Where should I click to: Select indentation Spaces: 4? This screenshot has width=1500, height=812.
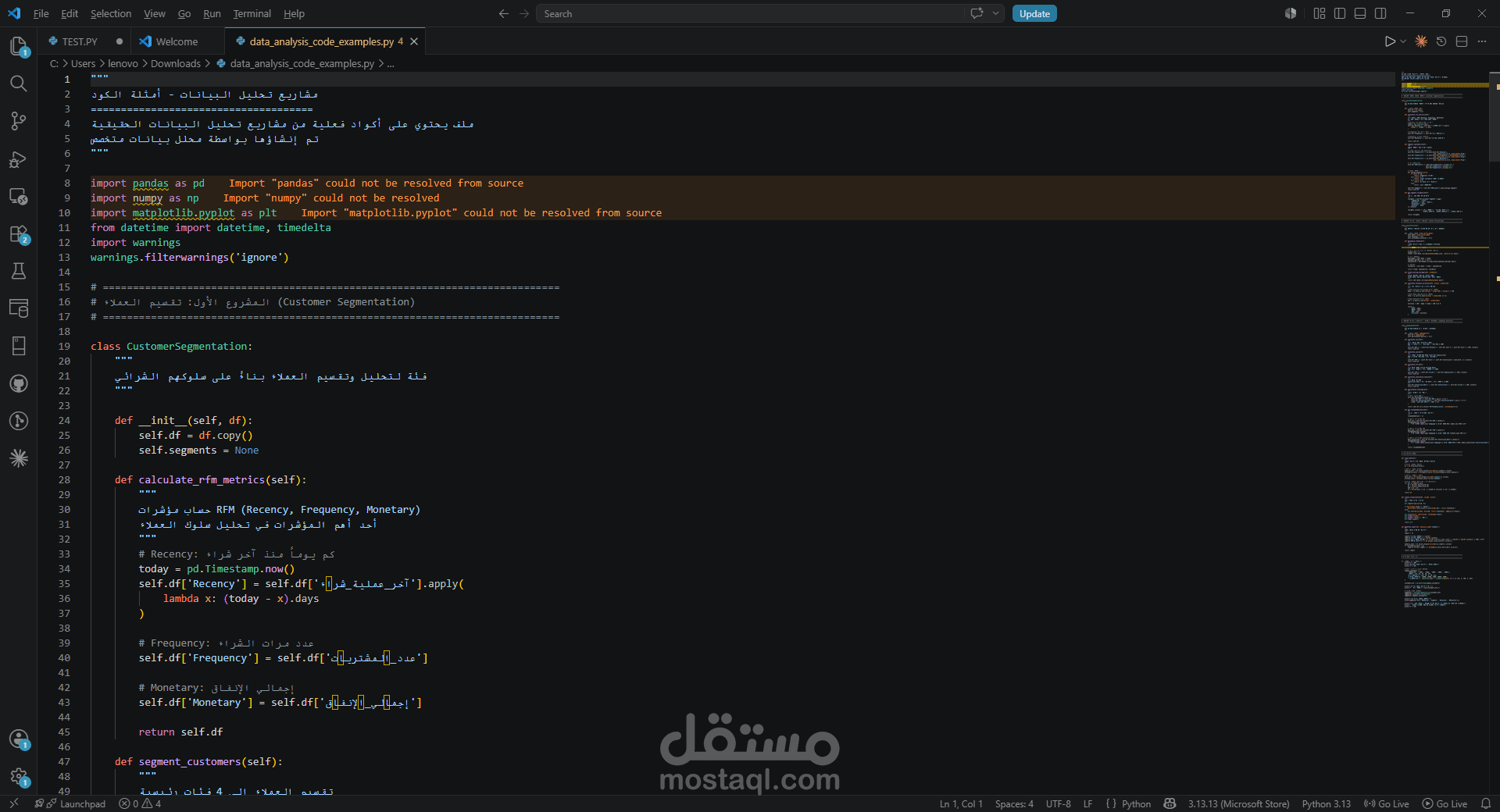tap(1014, 803)
